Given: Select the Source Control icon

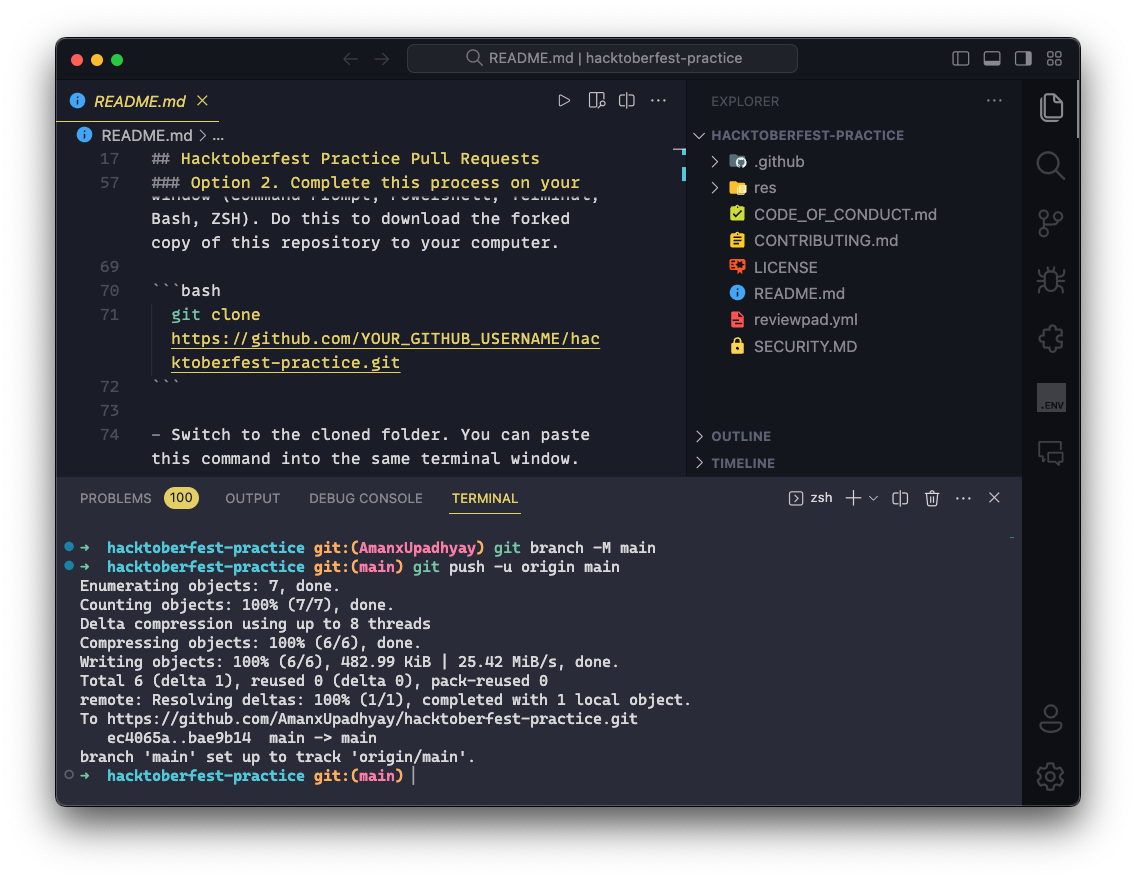Looking at the screenshot, I should coord(1050,223).
